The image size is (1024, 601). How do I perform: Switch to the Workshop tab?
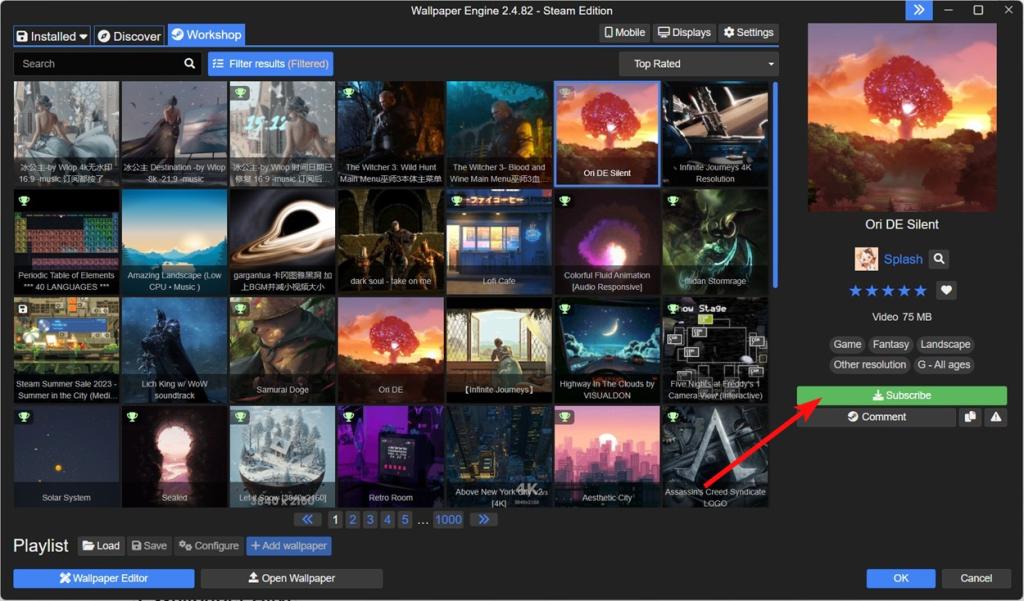(206, 34)
